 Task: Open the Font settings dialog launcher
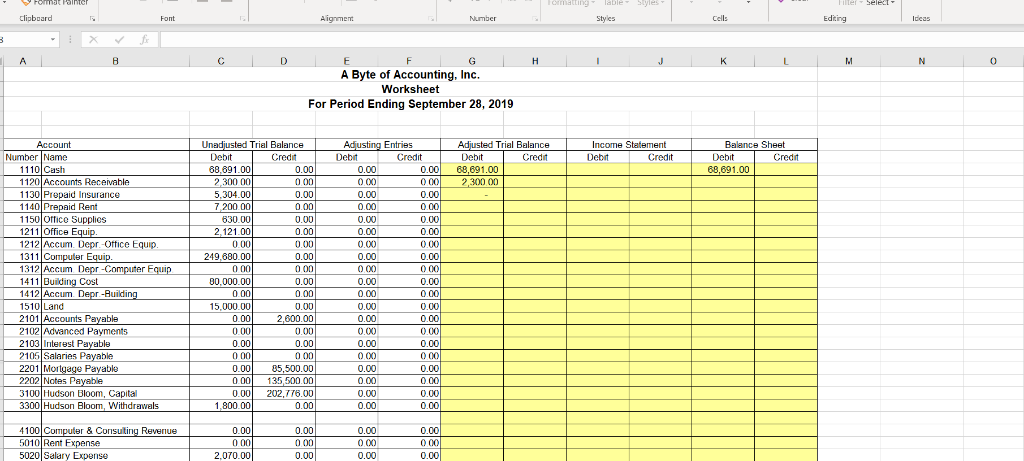(242, 19)
